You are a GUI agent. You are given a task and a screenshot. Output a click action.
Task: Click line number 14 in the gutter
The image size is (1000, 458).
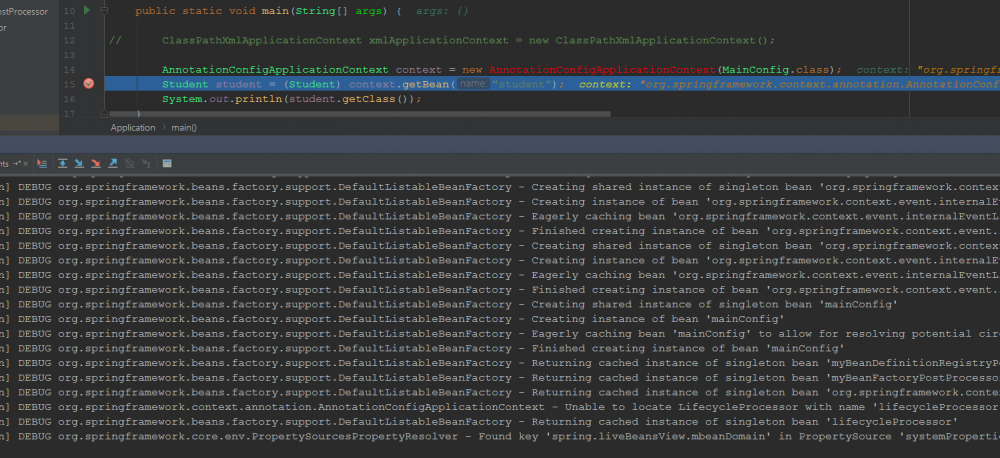(70, 70)
